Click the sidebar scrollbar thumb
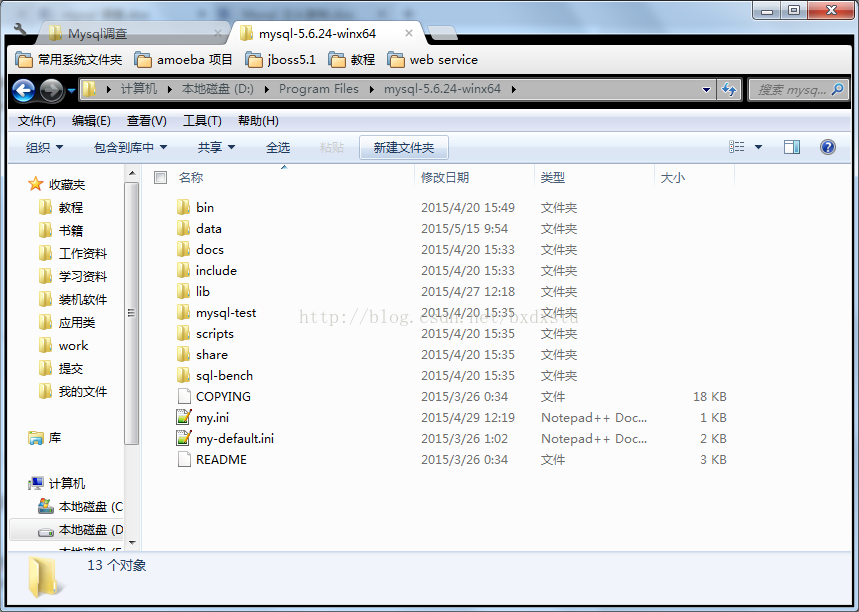This screenshot has width=859, height=612. pos(131,313)
